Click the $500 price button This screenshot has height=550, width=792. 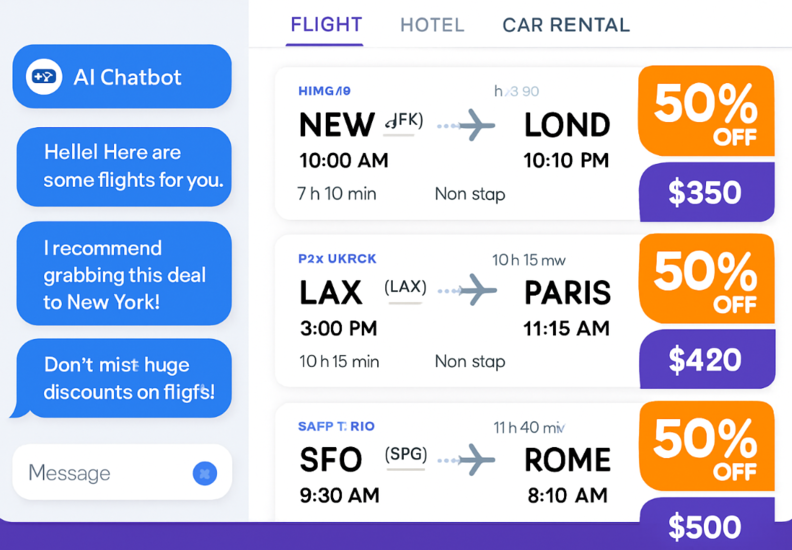point(707,524)
